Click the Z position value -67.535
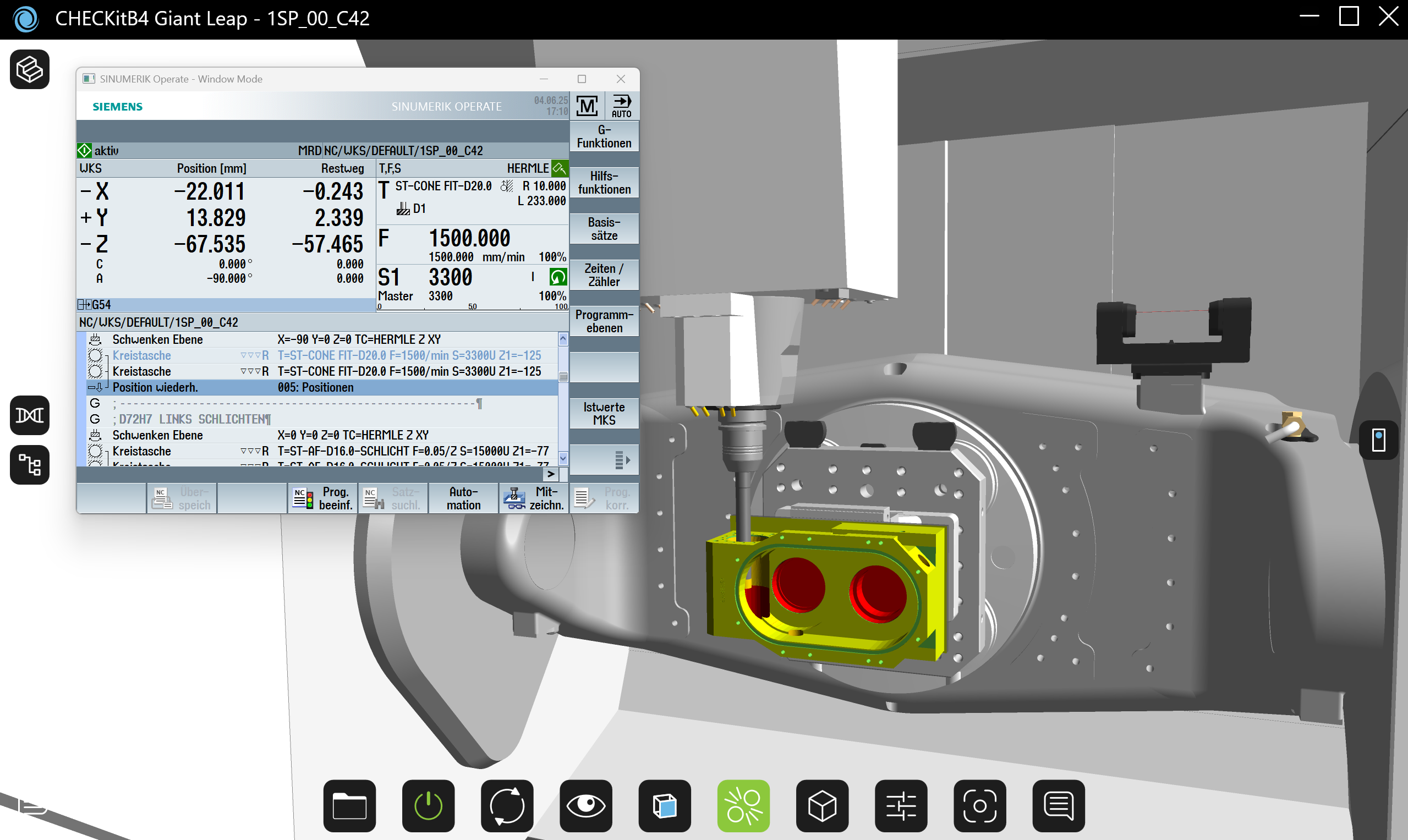1408x840 pixels. [210, 245]
